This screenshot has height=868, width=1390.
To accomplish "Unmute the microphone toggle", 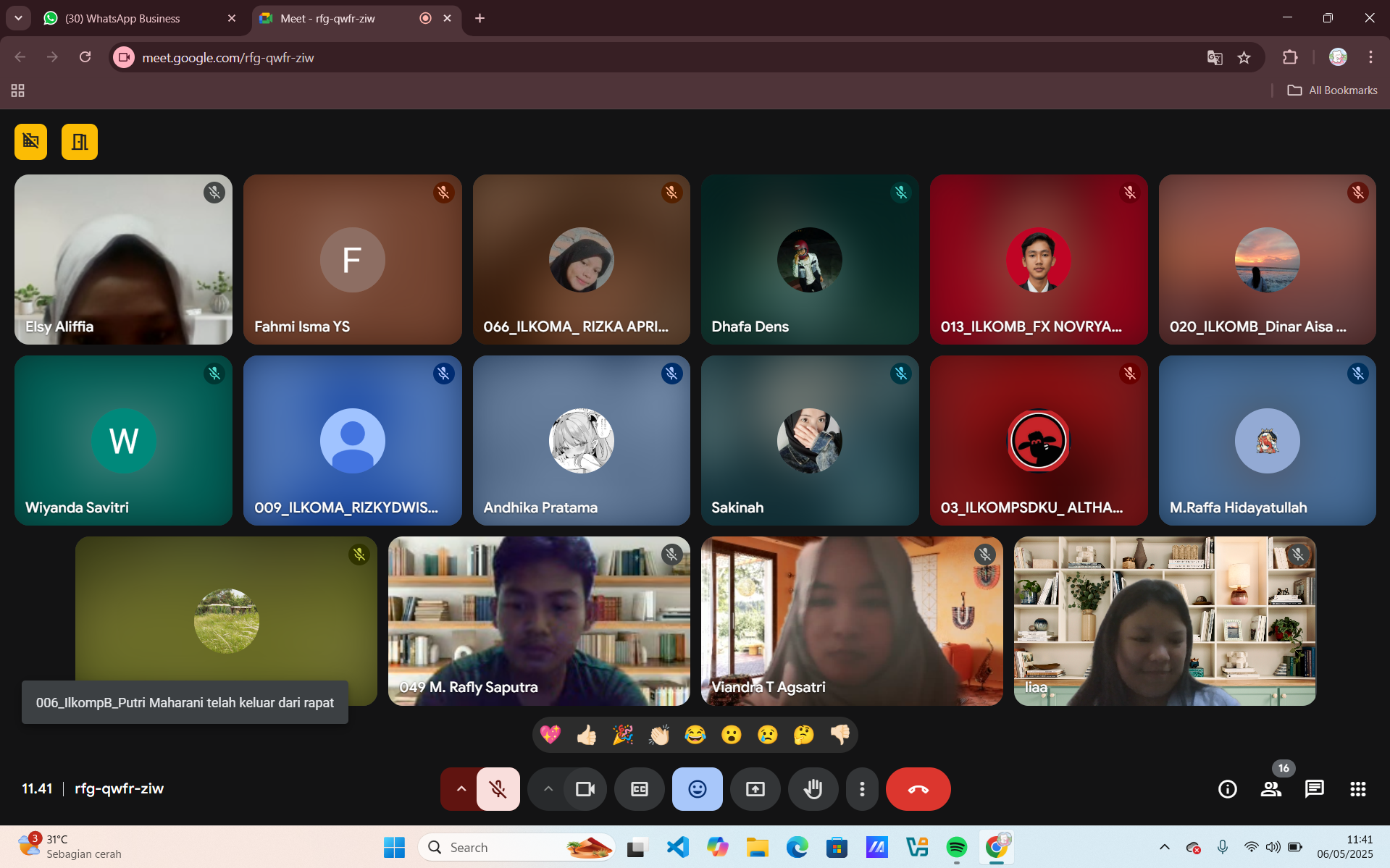I will (498, 789).
